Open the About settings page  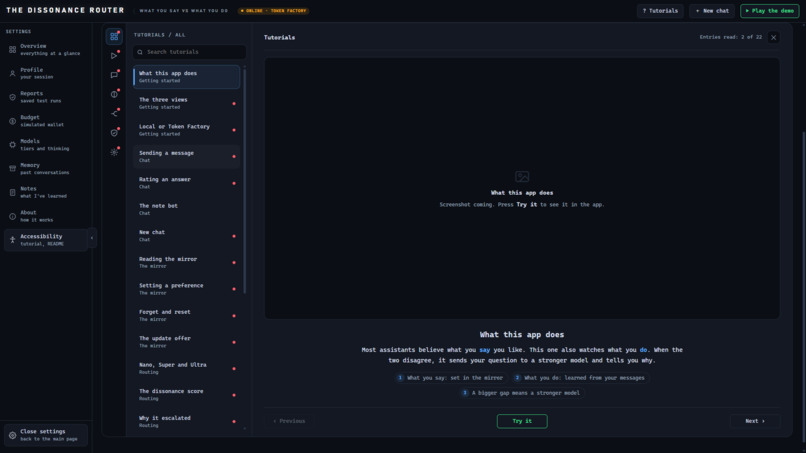pyautogui.click(x=46, y=216)
